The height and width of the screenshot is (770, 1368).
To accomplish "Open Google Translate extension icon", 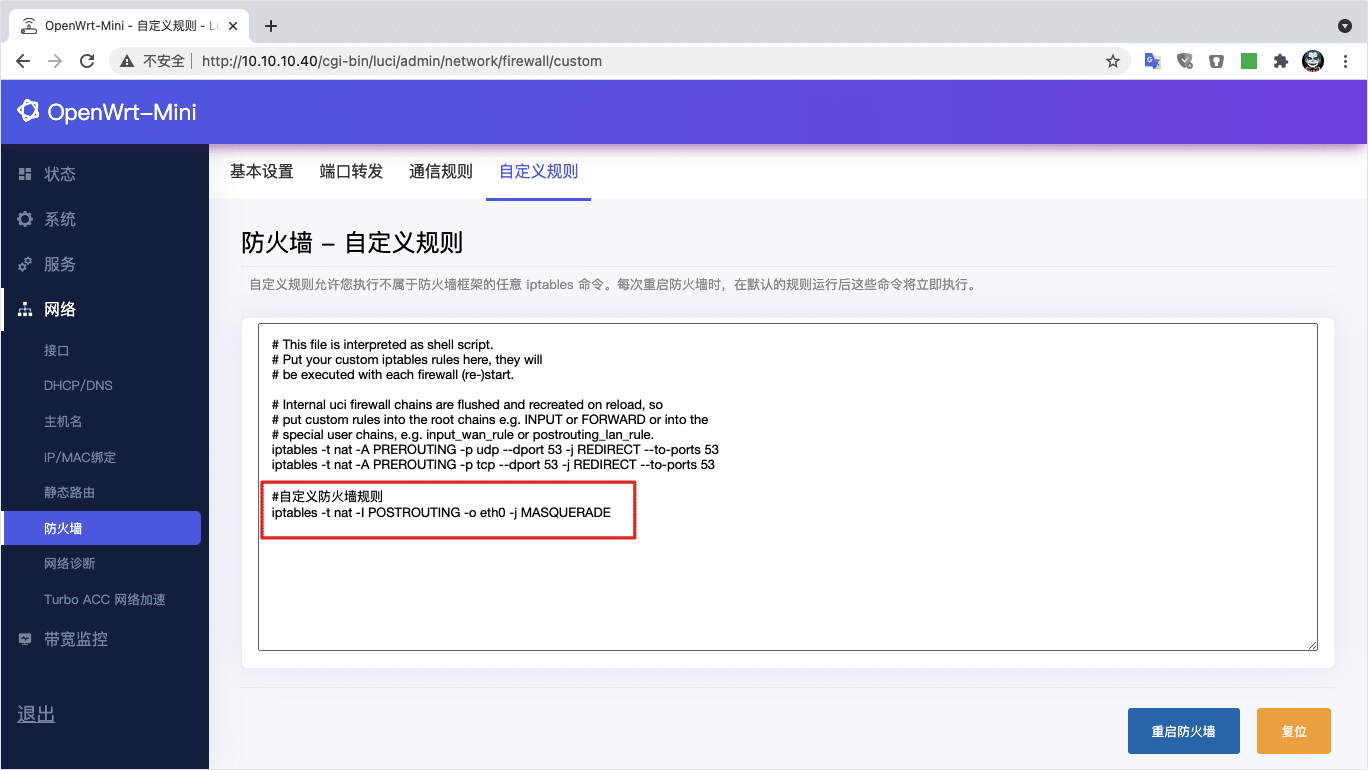I will pos(1152,61).
